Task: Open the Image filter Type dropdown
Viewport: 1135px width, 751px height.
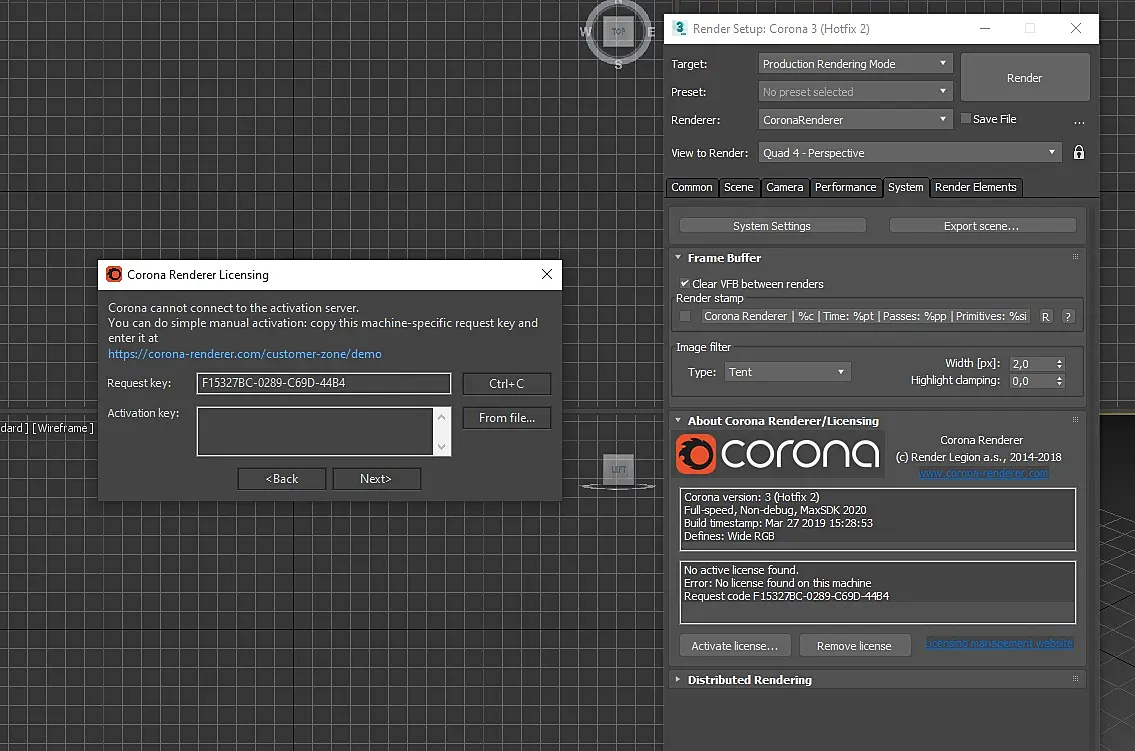Action: point(788,372)
